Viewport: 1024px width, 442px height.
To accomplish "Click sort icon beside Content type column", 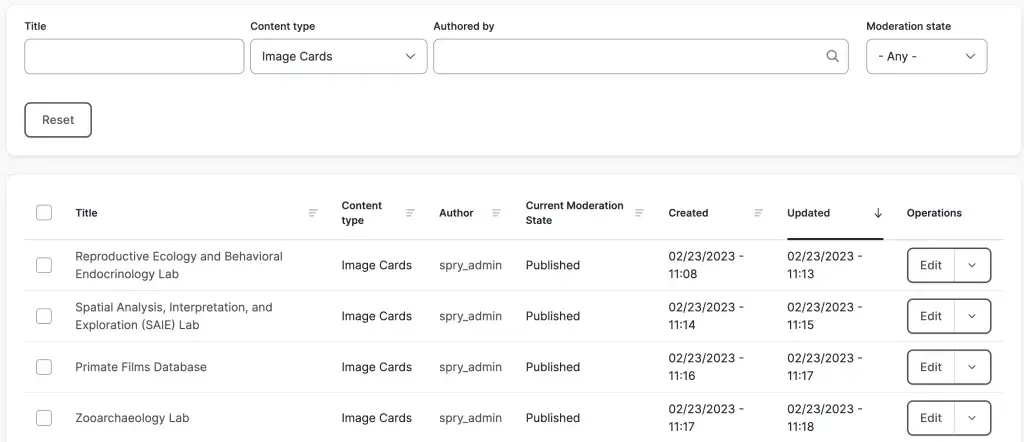I will (x=410, y=213).
